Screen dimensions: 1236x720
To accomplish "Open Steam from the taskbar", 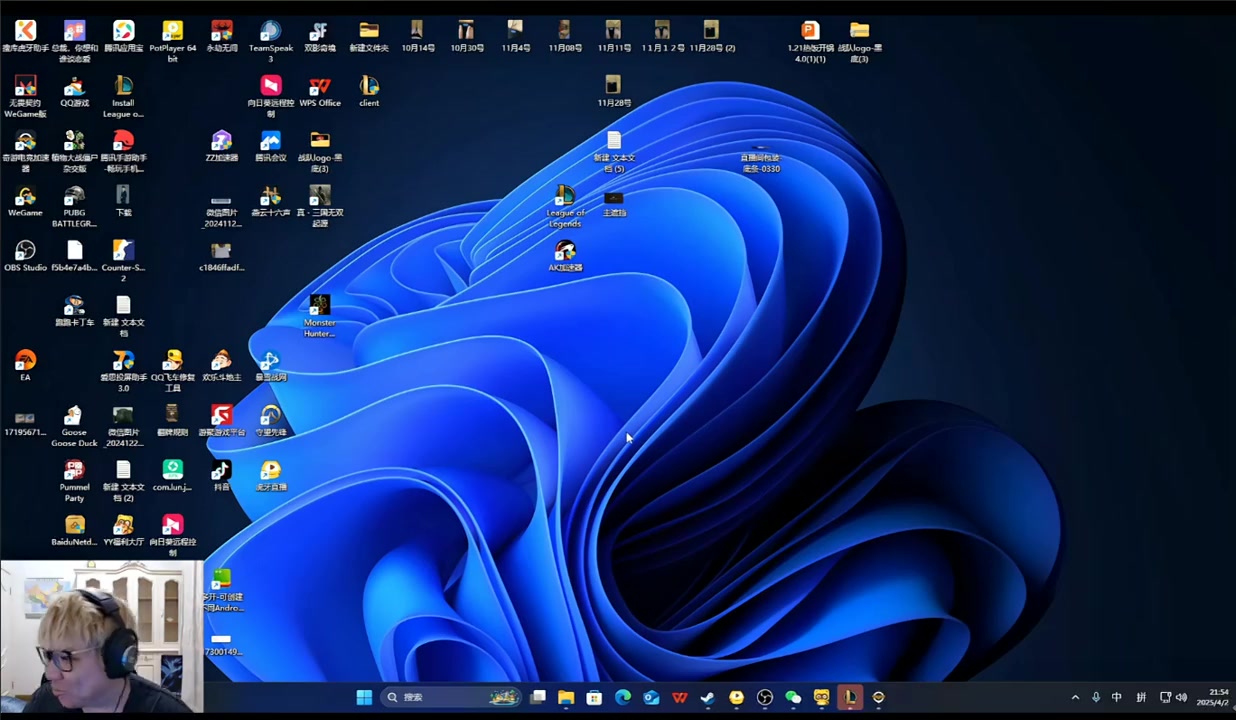I will (x=708, y=697).
